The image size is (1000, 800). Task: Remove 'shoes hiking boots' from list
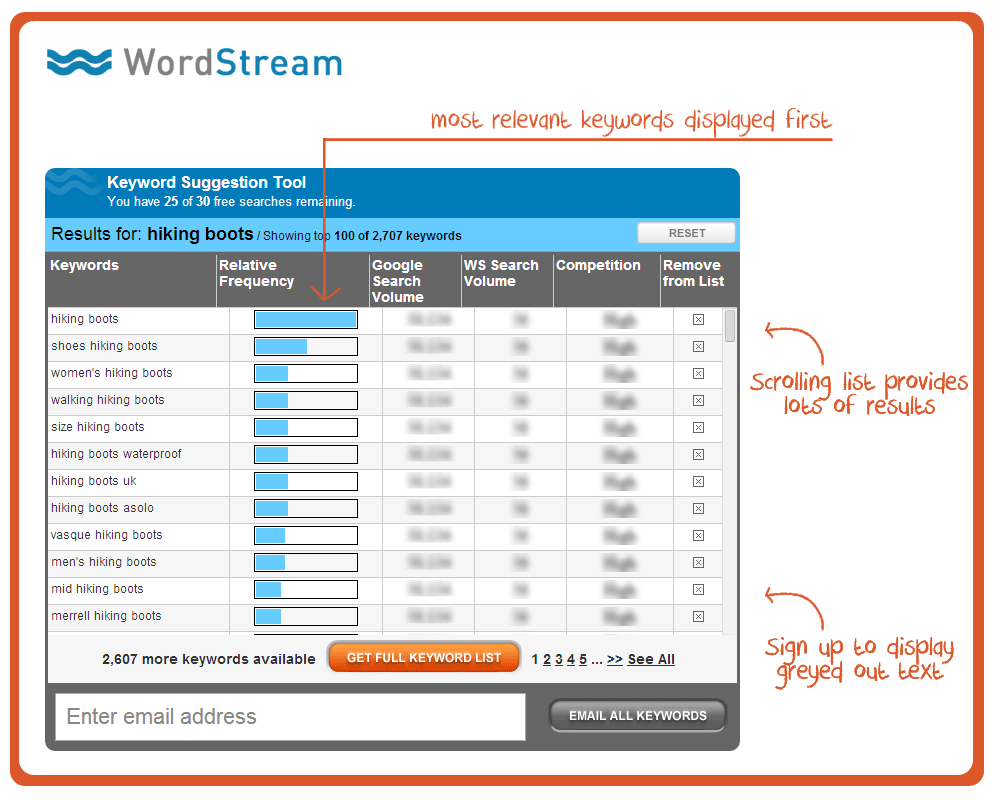(698, 347)
